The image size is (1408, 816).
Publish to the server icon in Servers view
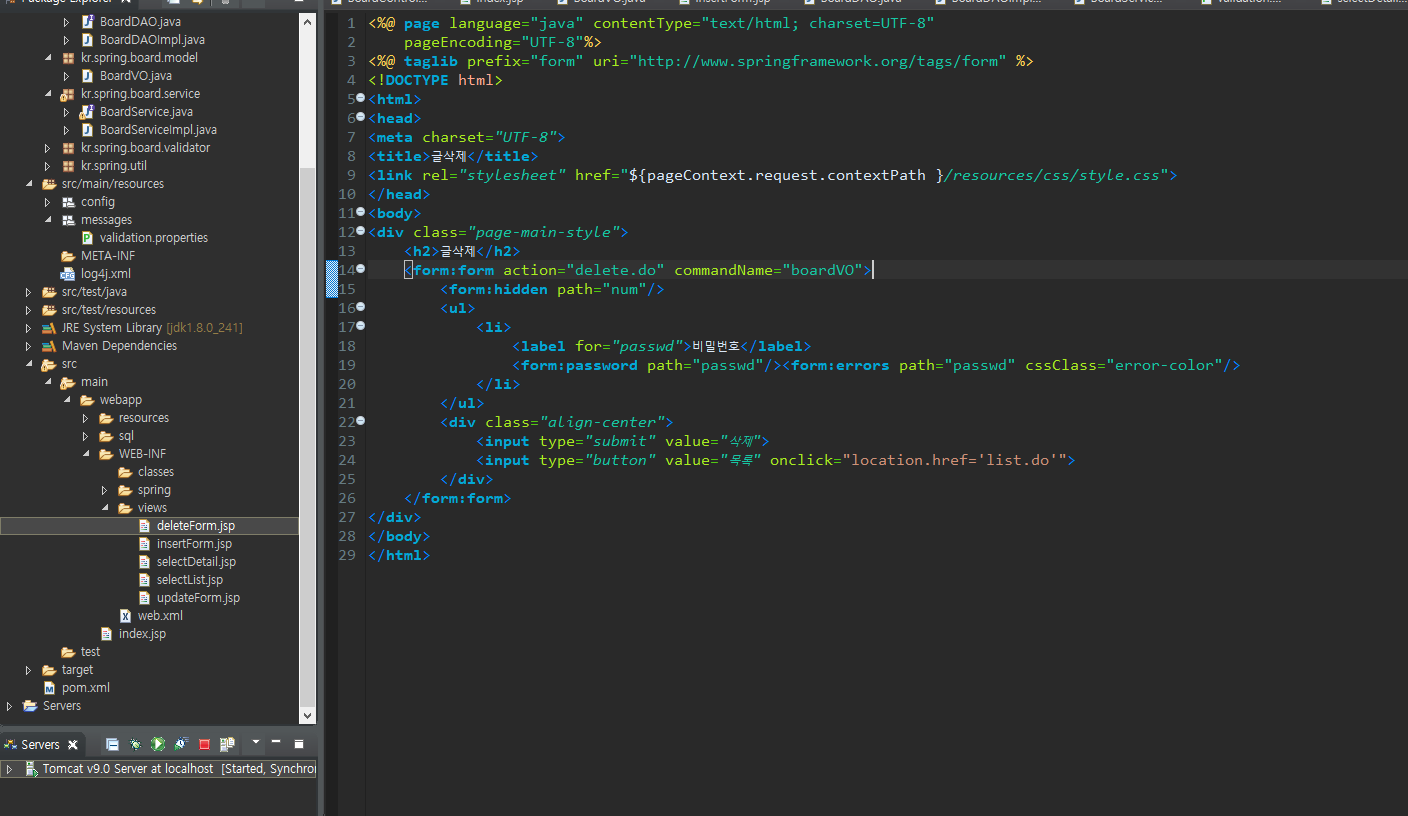tap(227, 744)
